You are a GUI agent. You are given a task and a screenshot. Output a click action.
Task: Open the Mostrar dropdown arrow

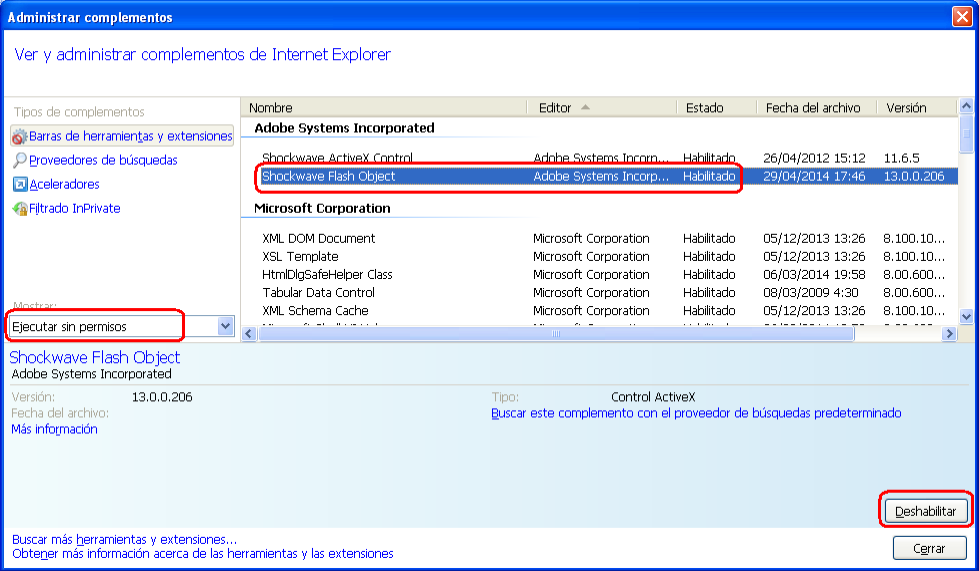click(x=225, y=326)
